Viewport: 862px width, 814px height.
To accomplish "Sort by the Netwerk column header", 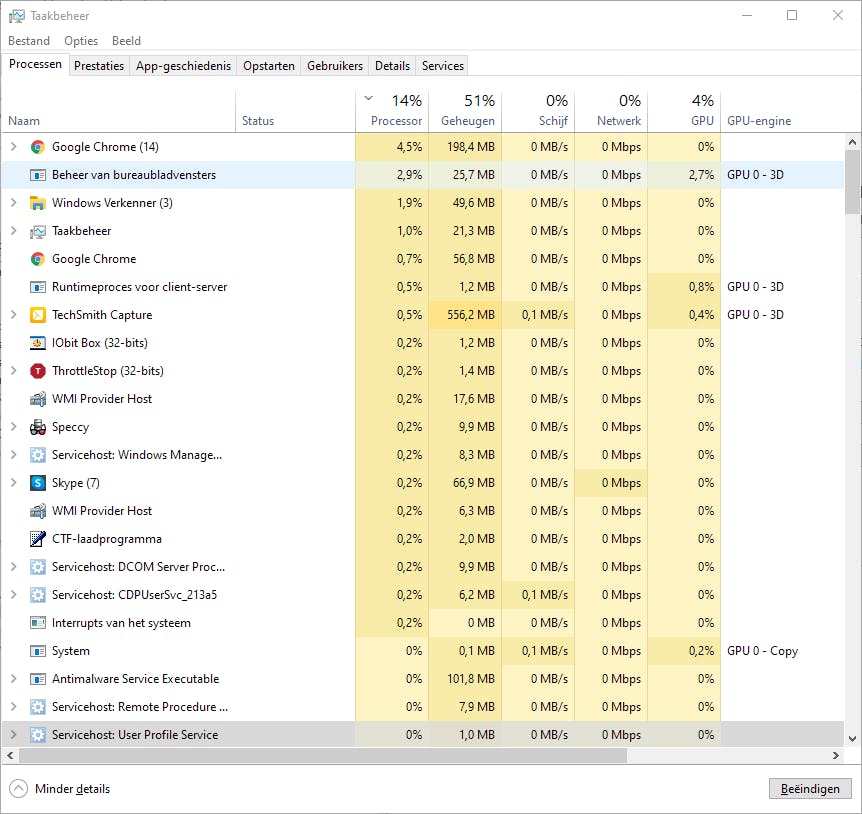I will click(x=611, y=112).
